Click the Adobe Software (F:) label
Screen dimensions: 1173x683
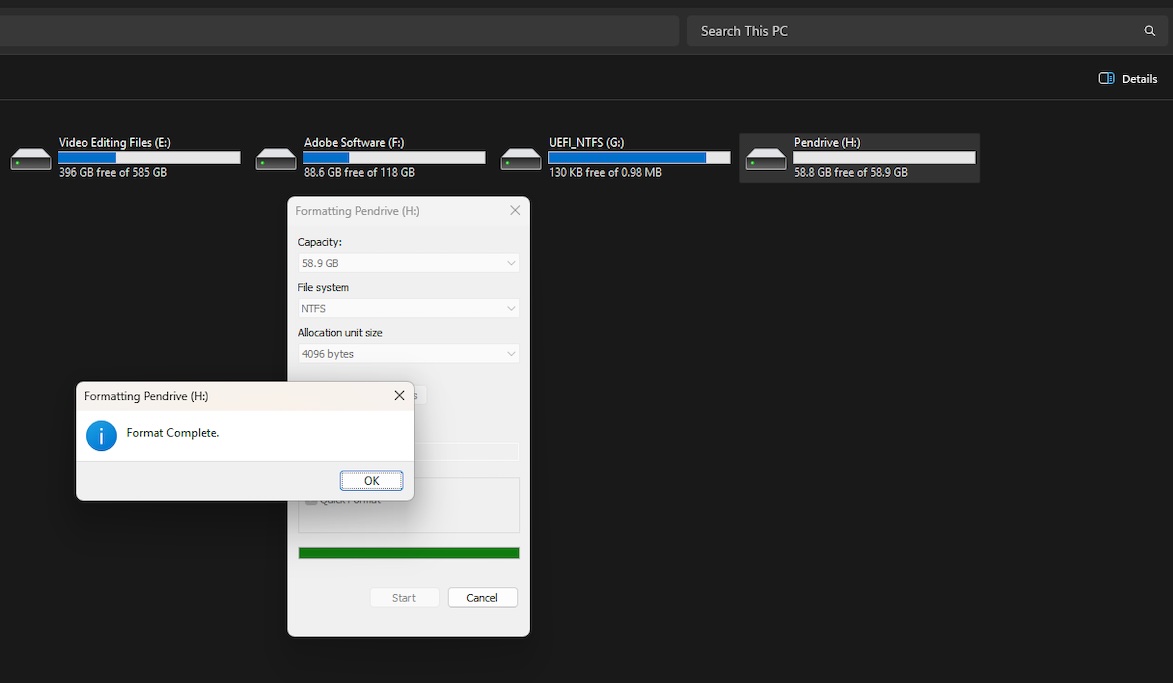tap(354, 142)
